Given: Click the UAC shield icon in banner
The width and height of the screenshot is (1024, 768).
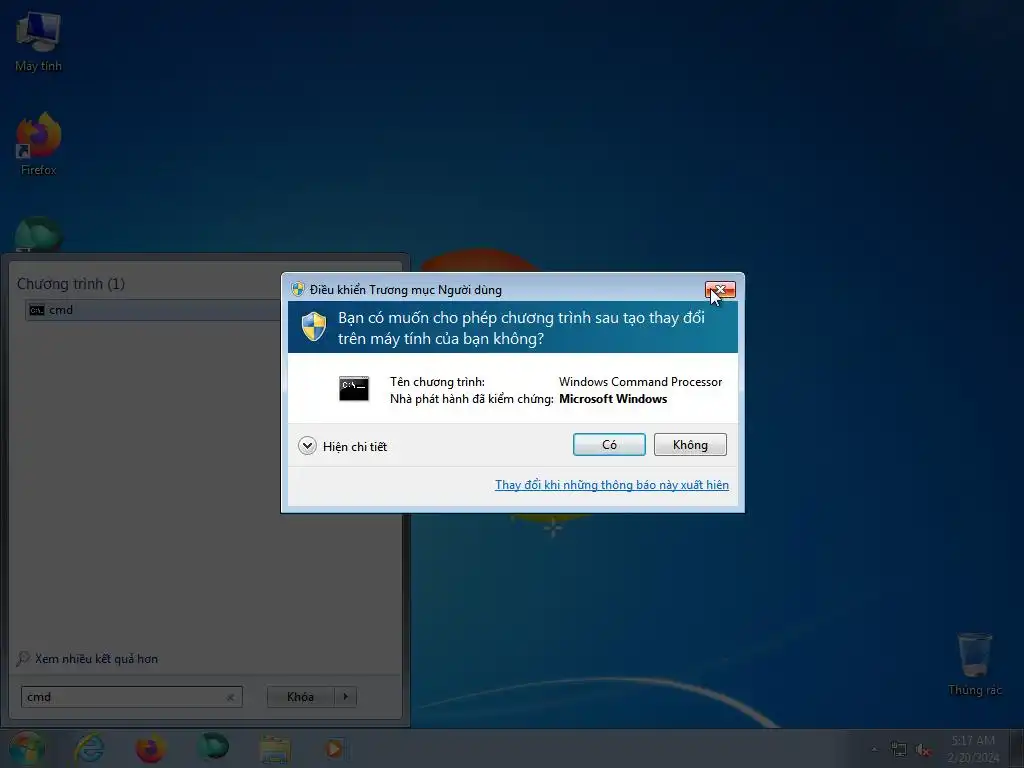Looking at the screenshot, I should (x=313, y=327).
